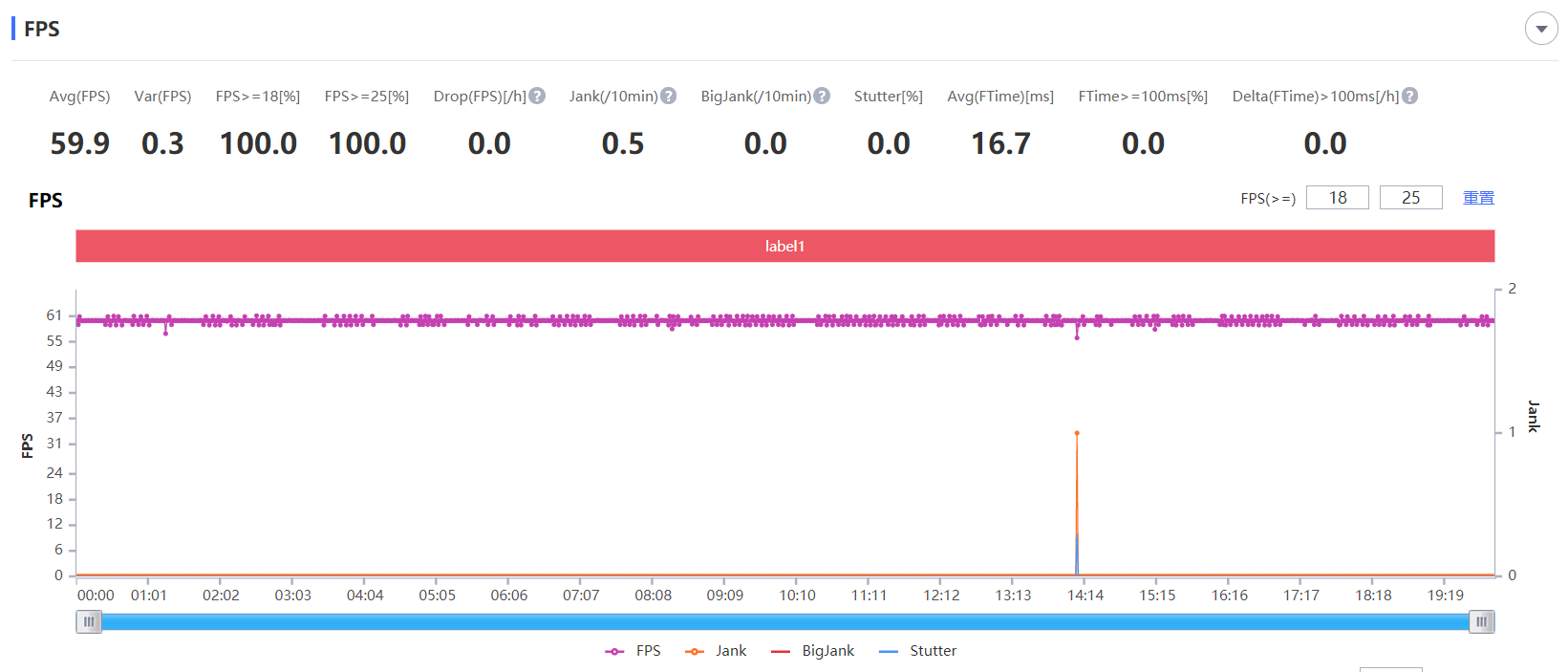The width and height of the screenshot is (1568, 672).
Task: Click the FPS threshold field showing 18
Action: click(x=1337, y=198)
